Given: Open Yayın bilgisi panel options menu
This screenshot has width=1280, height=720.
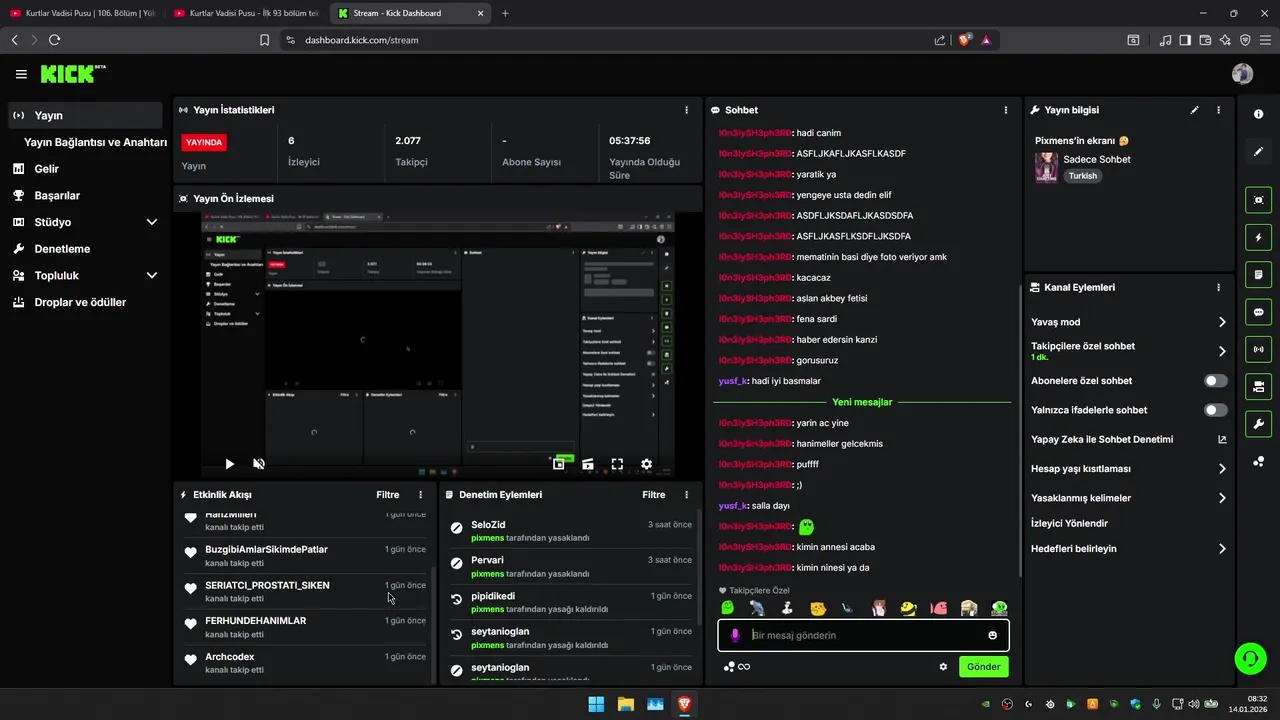Looking at the screenshot, I should [x=1218, y=110].
